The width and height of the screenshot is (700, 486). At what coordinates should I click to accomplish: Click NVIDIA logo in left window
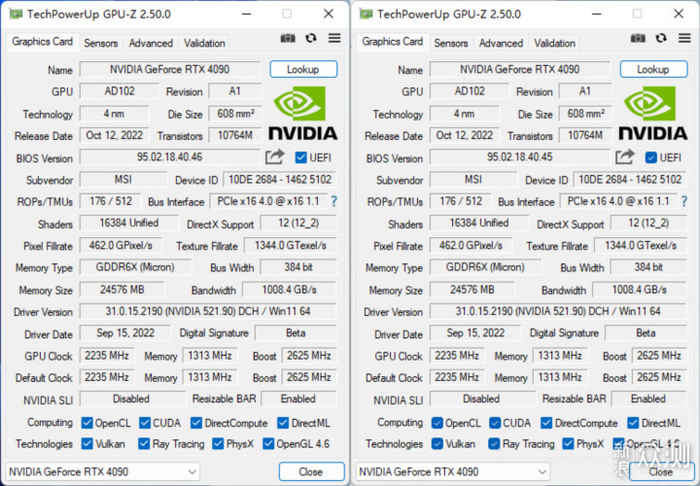click(x=303, y=113)
